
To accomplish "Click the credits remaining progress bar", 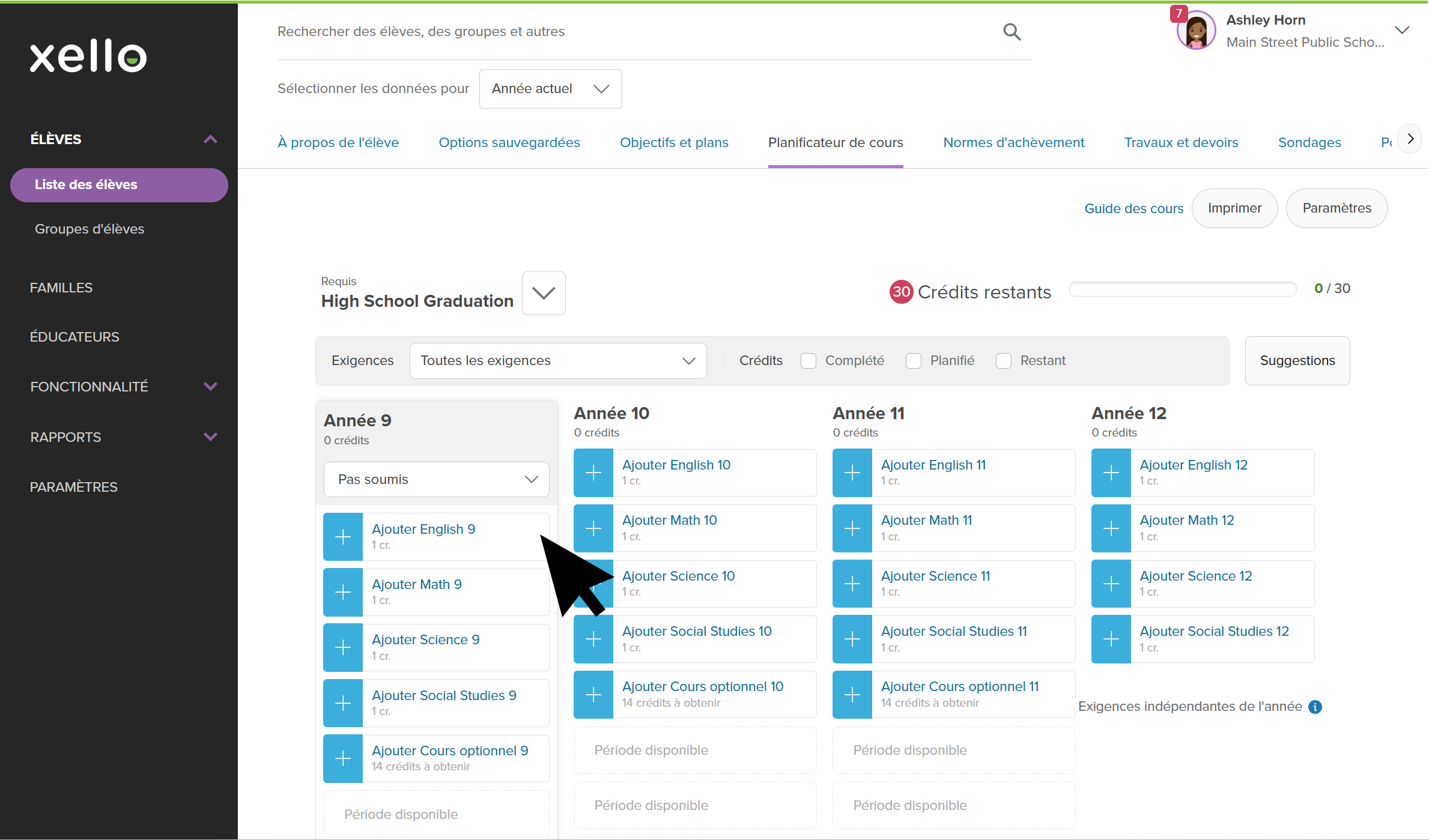I will [x=1182, y=289].
